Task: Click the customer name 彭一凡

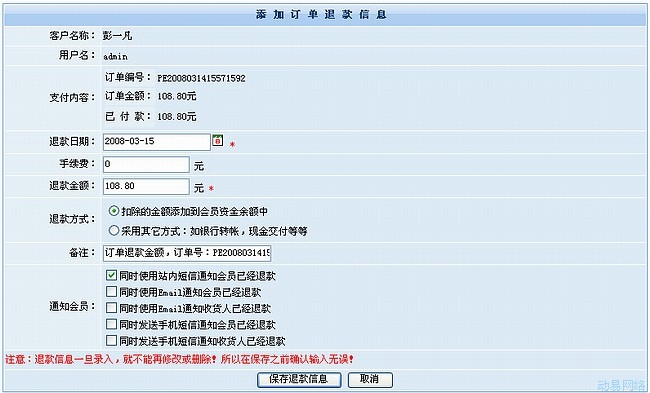Action: (x=117, y=36)
